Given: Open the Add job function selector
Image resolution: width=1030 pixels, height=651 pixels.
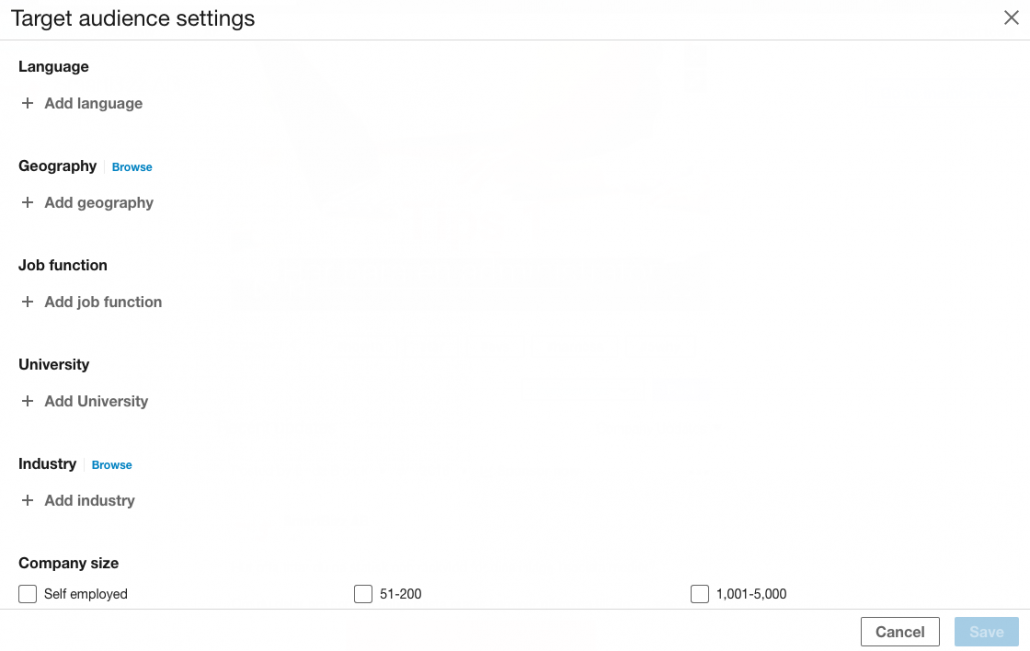Looking at the screenshot, I should tap(102, 301).
